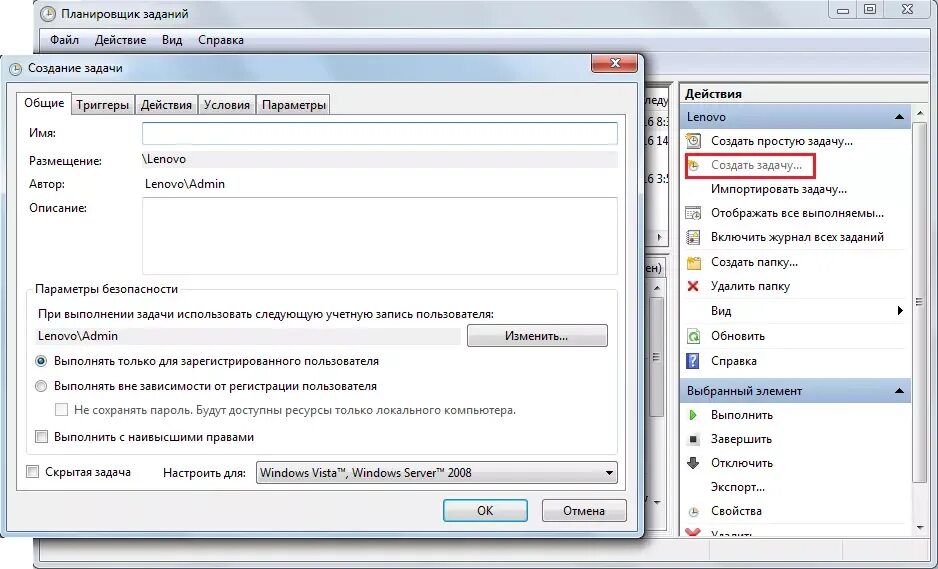Image resolution: width=938 pixels, height=569 pixels.
Task: Click the Отмена button
Action: coord(584,510)
